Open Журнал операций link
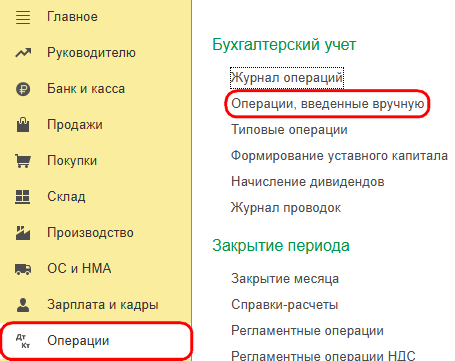 click(x=287, y=78)
